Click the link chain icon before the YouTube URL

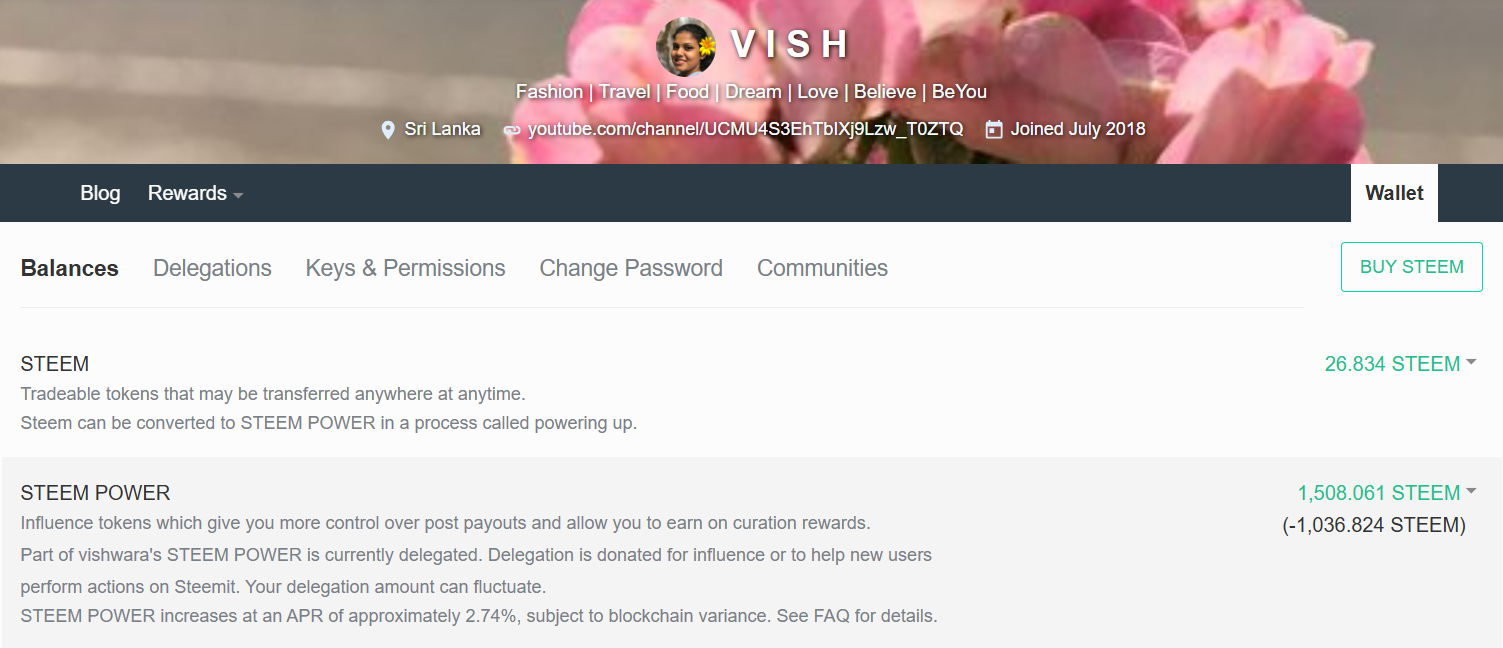tap(511, 130)
